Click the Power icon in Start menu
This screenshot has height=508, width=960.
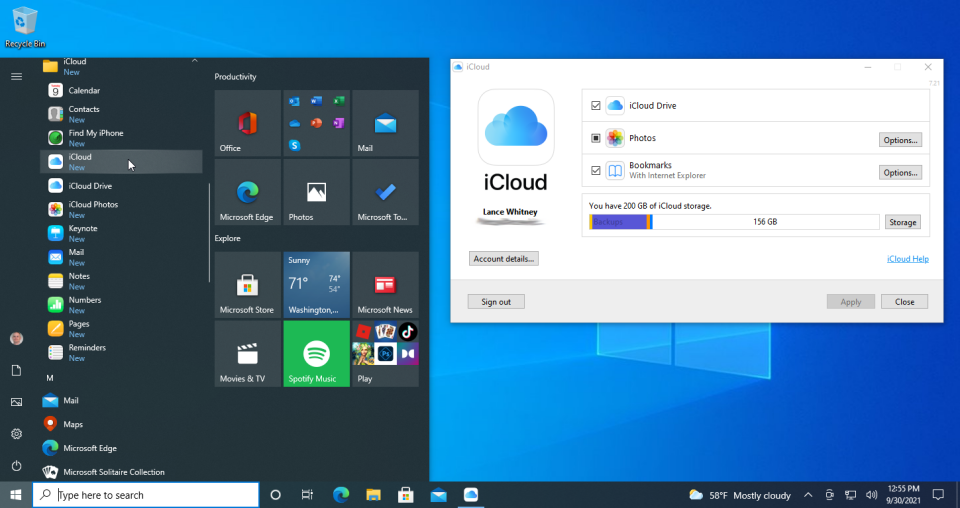coord(17,466)
